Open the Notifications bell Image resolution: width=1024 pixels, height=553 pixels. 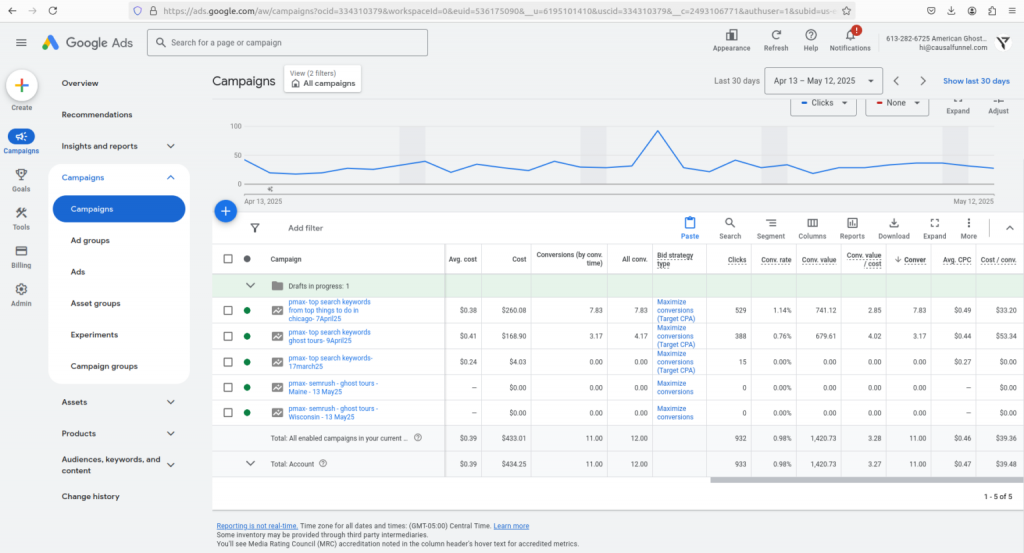point(849,38)
